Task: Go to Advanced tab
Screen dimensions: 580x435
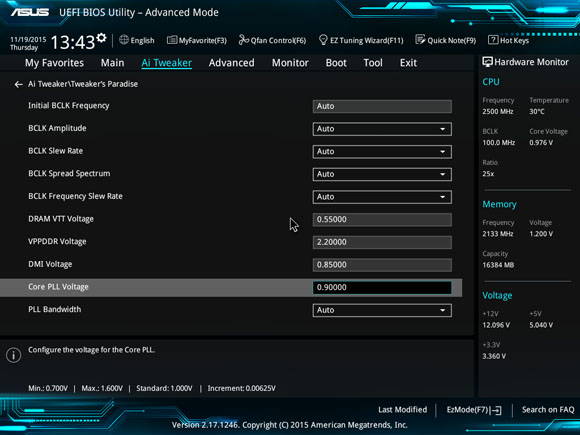Action: [x=232, y=63]
